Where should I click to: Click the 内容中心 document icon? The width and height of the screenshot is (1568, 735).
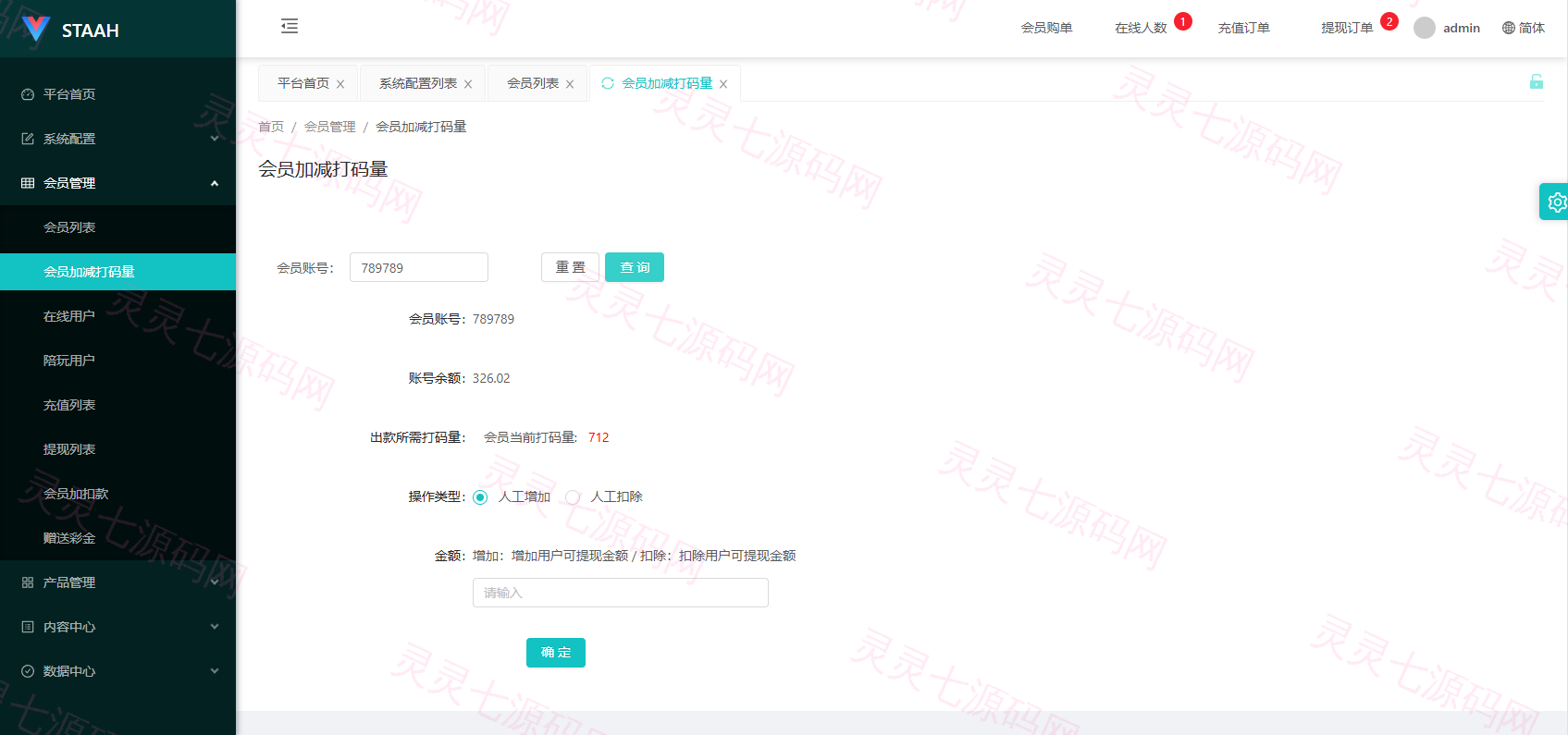(x=28, y=627)
